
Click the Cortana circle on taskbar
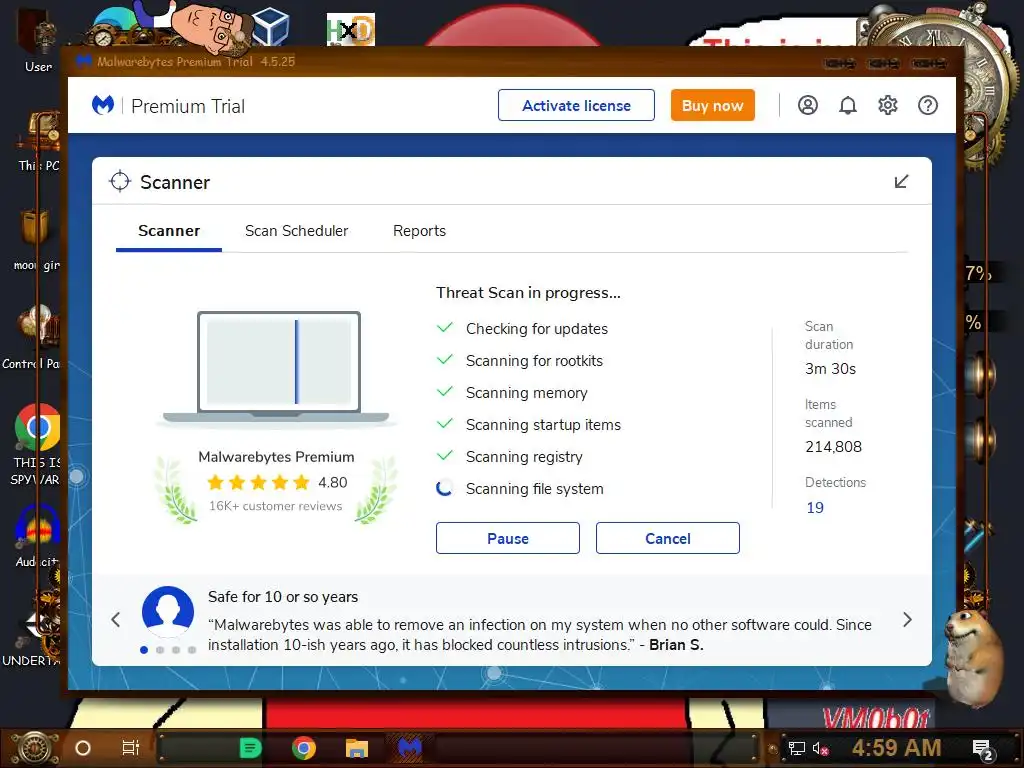click(82, 748)
